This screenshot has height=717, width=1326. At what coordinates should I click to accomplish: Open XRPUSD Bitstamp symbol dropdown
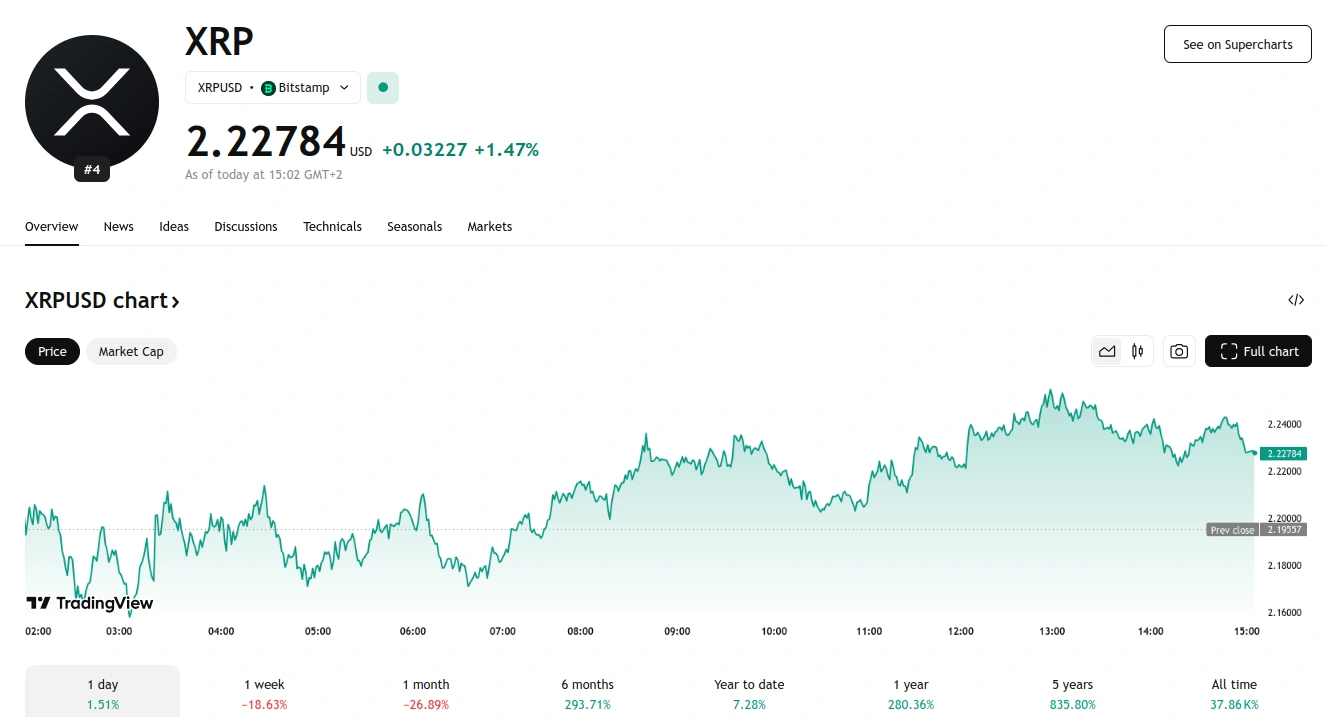[273, 88]
